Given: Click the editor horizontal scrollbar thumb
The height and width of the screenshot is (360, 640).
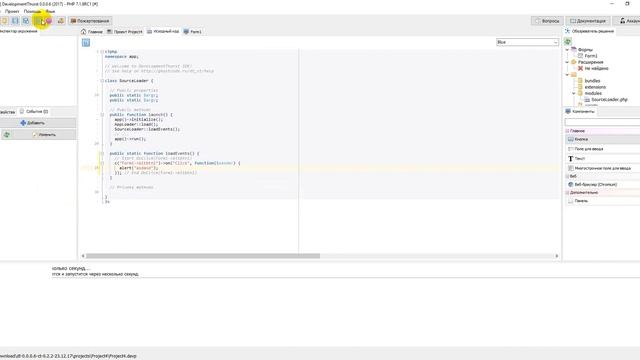Looking at the screenshot, I should [x=203, y=256].
